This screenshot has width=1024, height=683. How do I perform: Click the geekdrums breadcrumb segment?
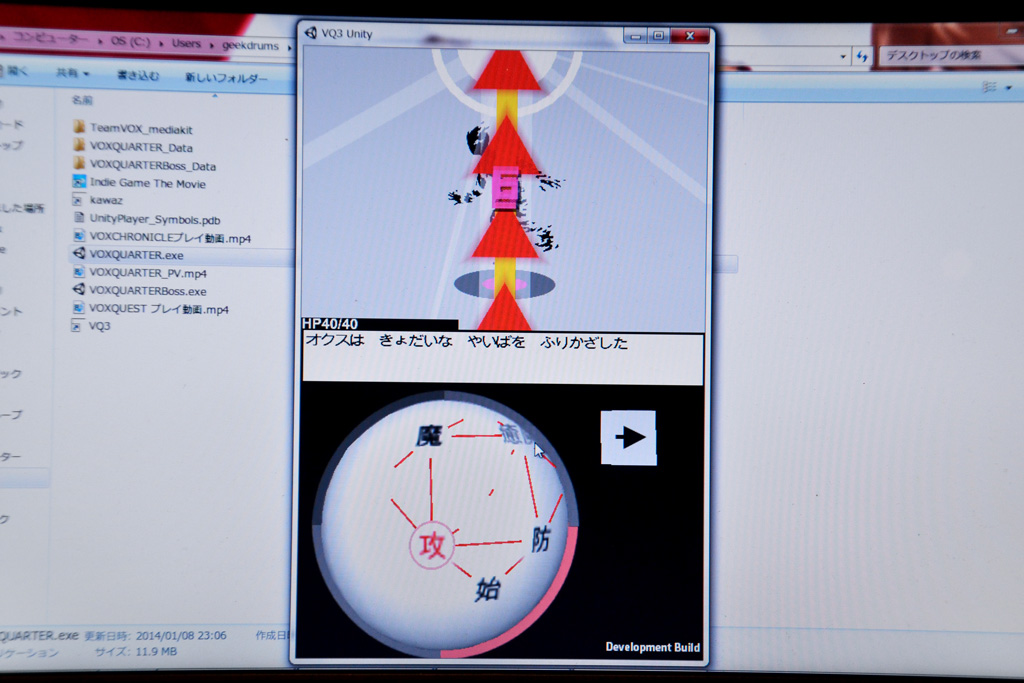pos(250,45)
